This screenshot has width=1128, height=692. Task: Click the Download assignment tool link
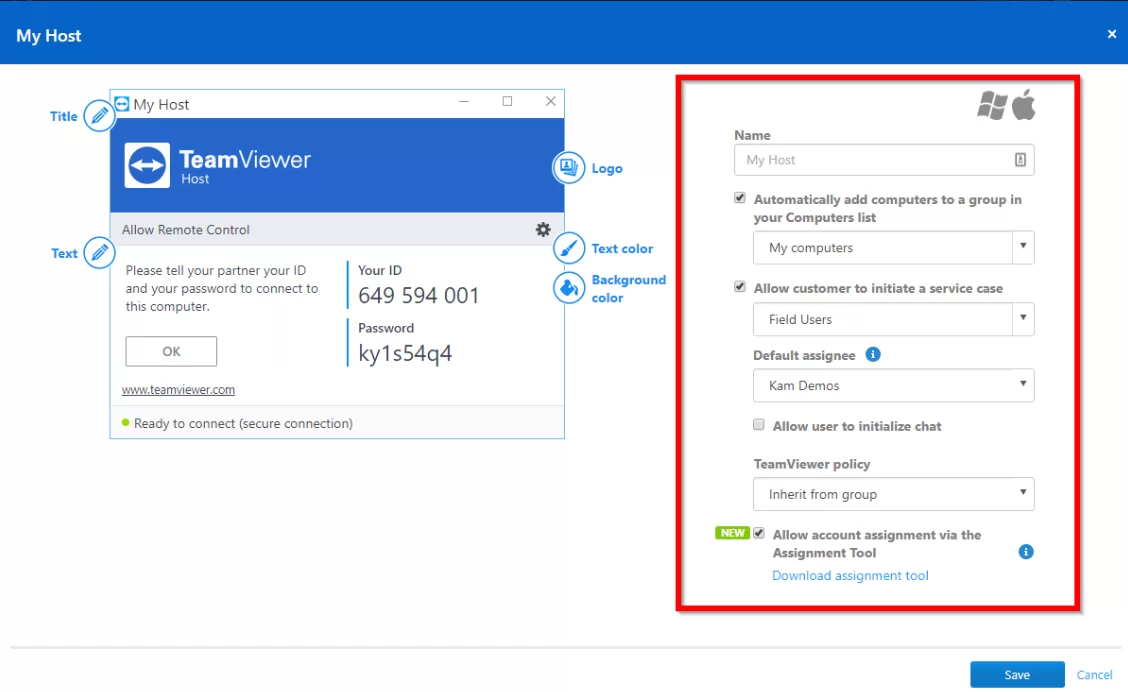(x=850, y=575)
